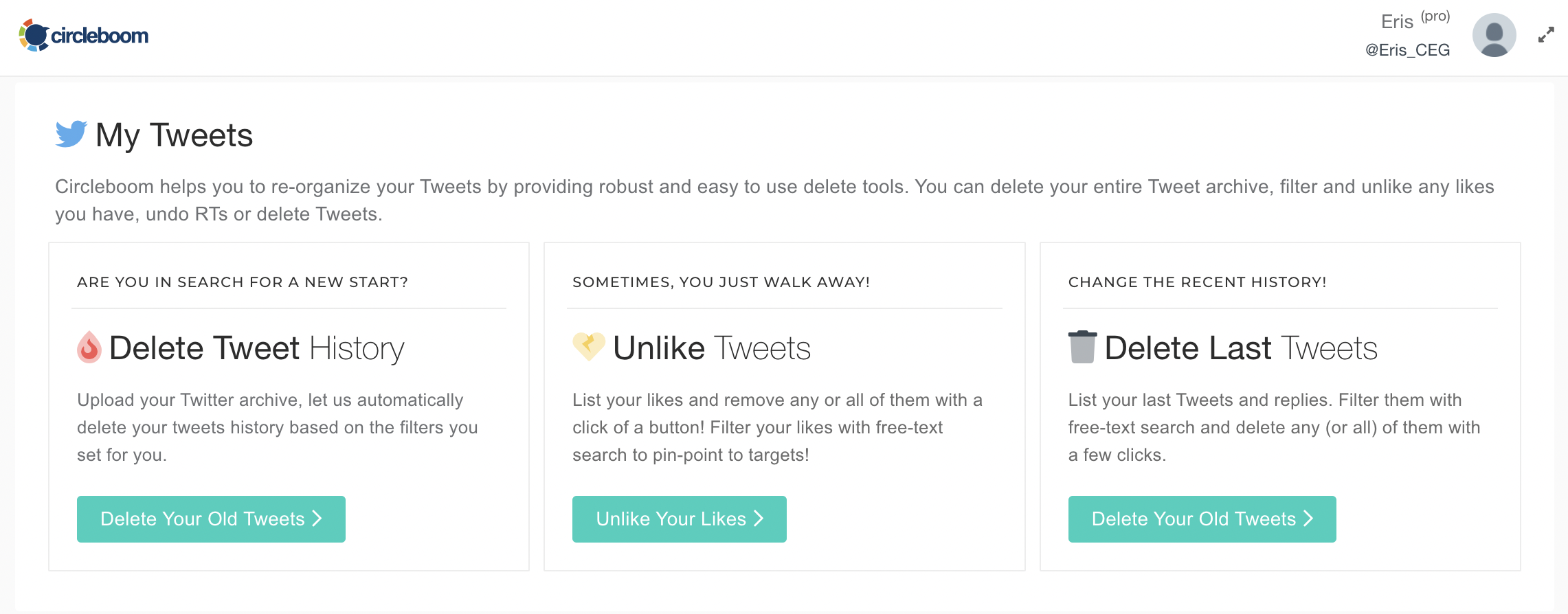Click the Twitter bird icon beside My Tweets
The height and width of the screenshot is (614, 1568).
(x=71, y=134)
